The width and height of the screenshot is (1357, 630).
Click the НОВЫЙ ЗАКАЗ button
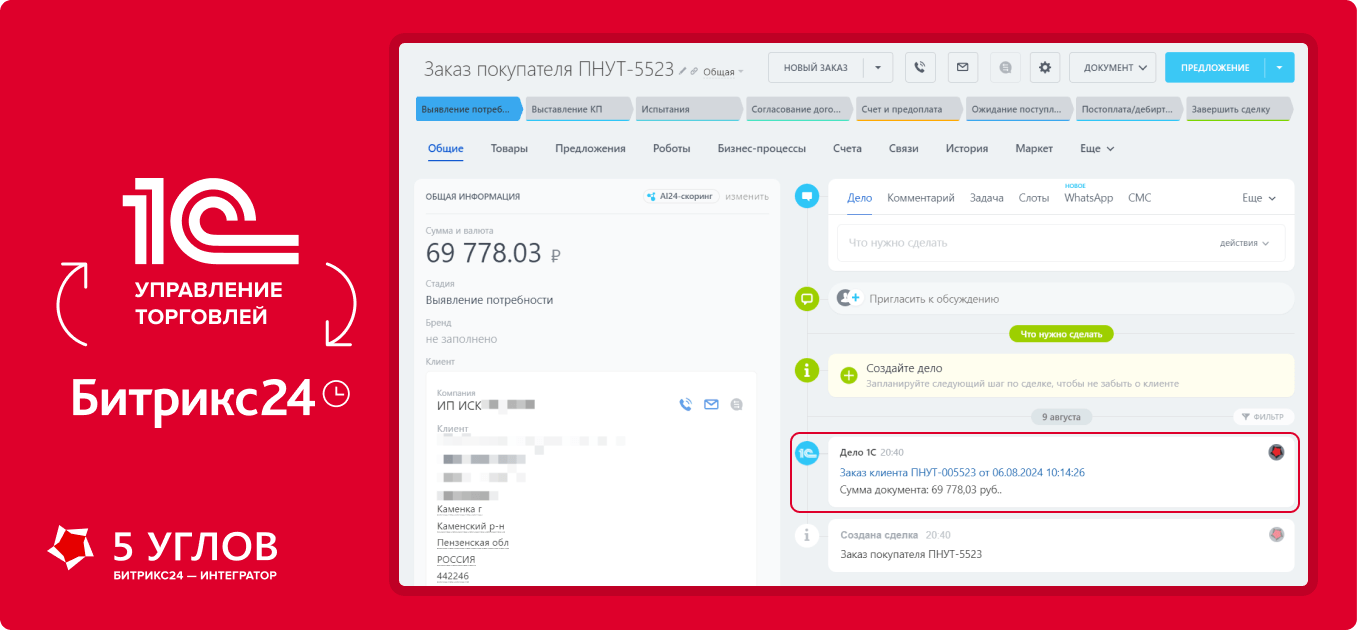tap(815, 67)
